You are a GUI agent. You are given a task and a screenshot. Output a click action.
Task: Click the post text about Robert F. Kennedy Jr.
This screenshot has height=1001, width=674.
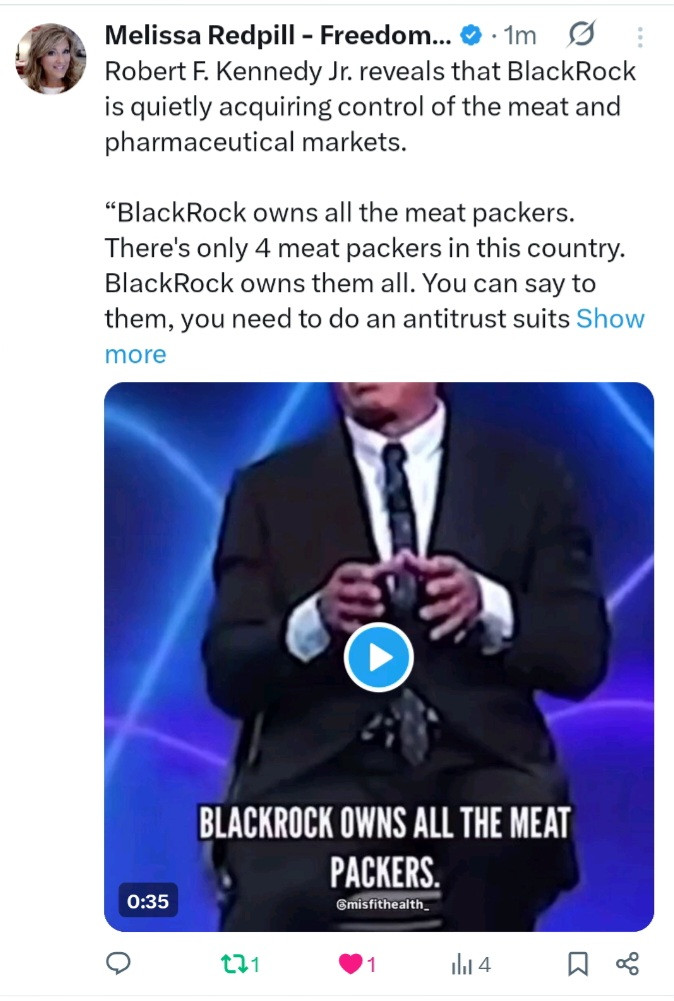(370, 108)
